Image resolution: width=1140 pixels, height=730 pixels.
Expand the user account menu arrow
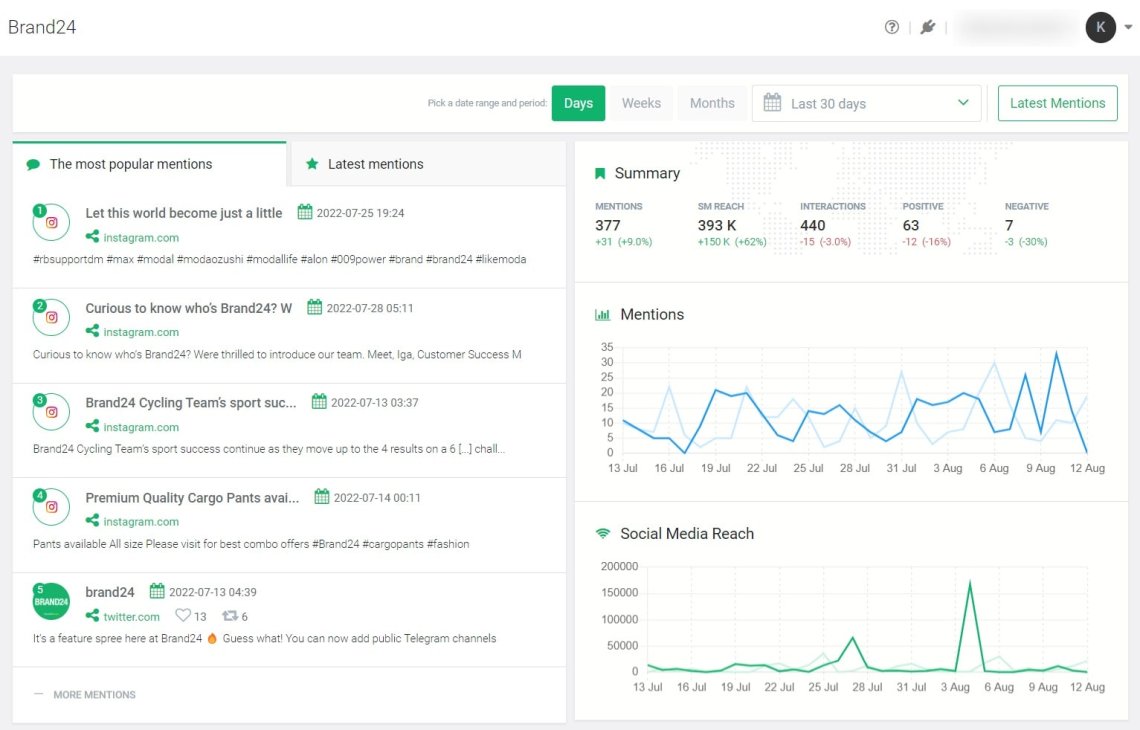point(1128,28)
